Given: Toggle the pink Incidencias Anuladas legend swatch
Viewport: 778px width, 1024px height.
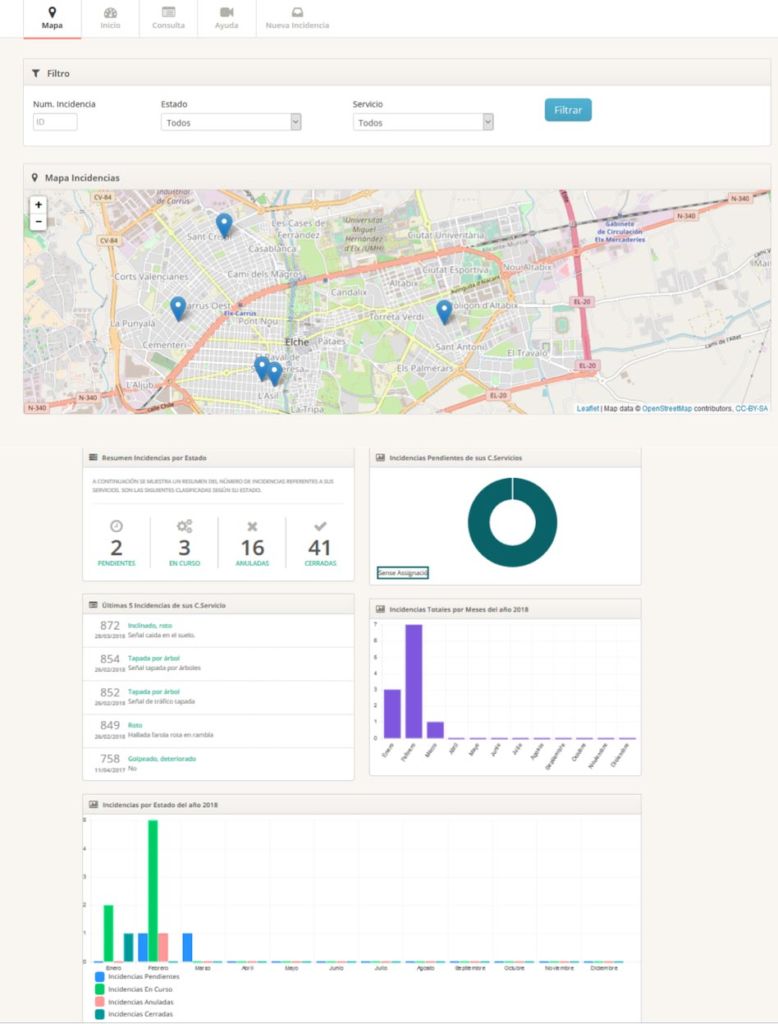Looking at the screenshot, I should [100, 1002].
